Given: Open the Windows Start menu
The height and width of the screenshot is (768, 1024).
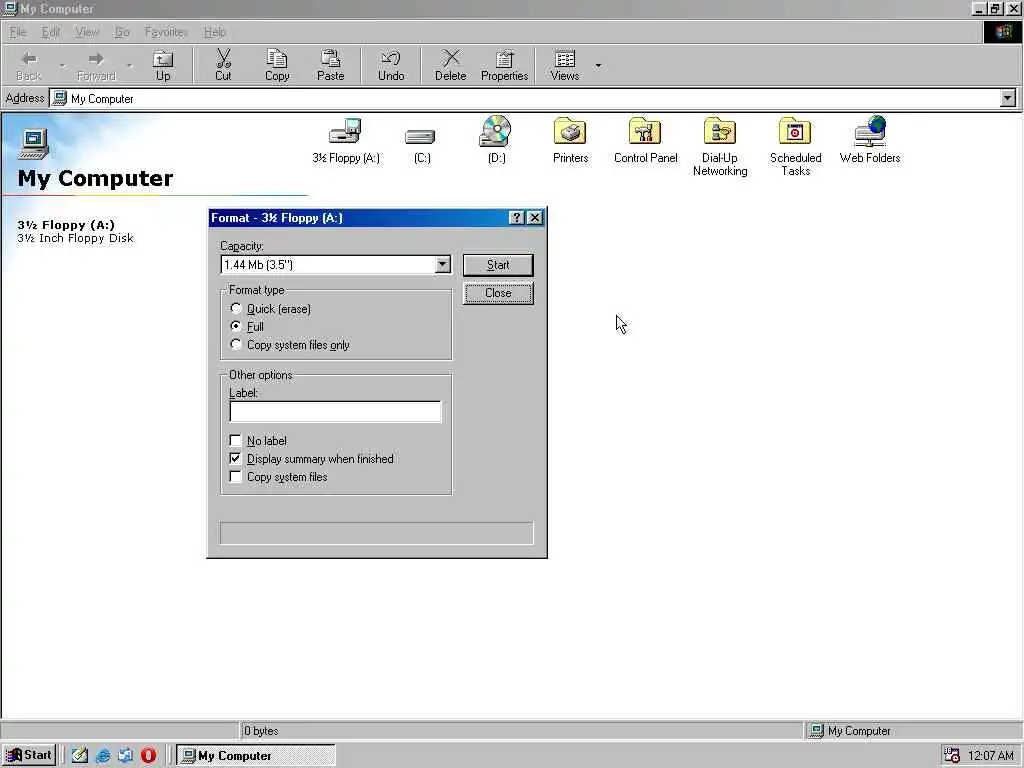Looking at the screenshot, I should [29, 755].
